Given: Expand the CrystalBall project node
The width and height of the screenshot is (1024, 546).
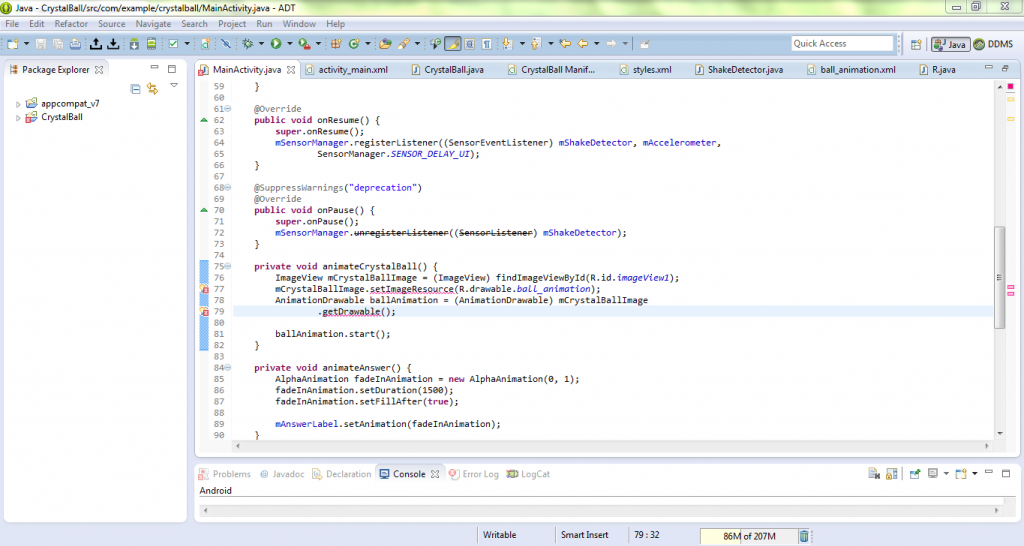Looking at the screenshot, I should coord(18,118).
